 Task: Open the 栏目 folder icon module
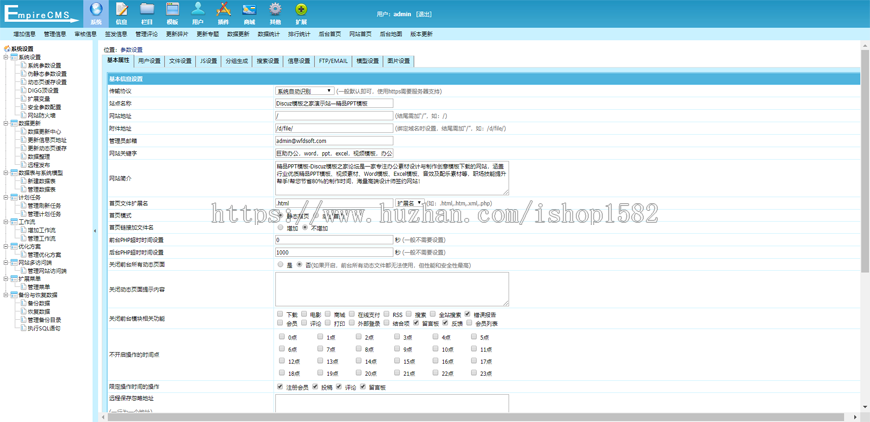[x=147, y=13]
